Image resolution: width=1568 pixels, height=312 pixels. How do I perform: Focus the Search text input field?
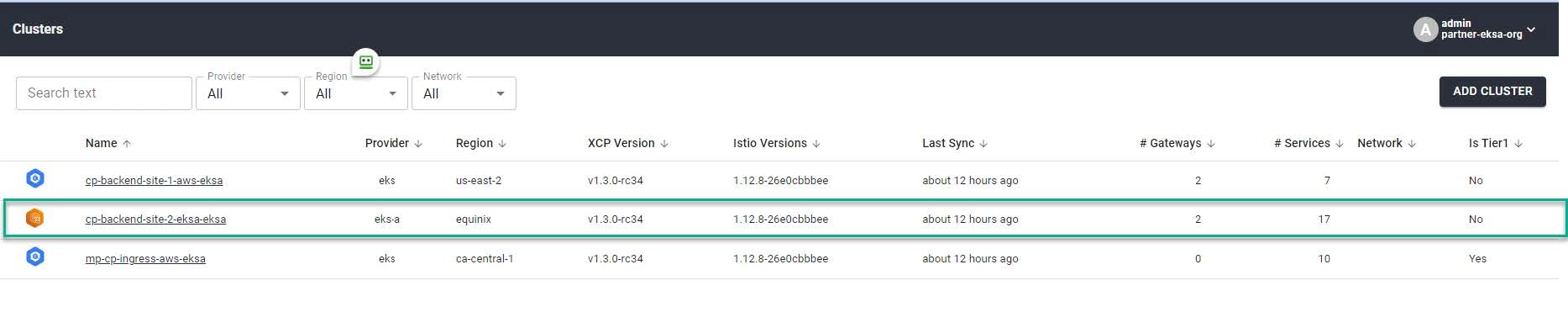(104, 93)
